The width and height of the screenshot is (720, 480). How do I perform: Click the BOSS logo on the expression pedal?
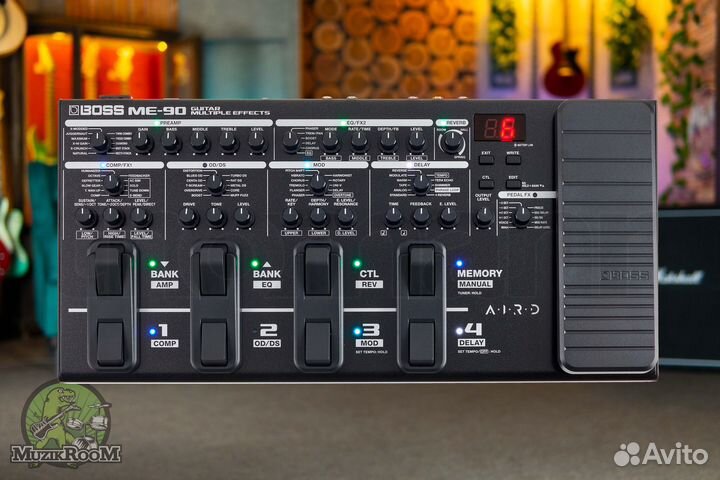click(x=625, y=275)
